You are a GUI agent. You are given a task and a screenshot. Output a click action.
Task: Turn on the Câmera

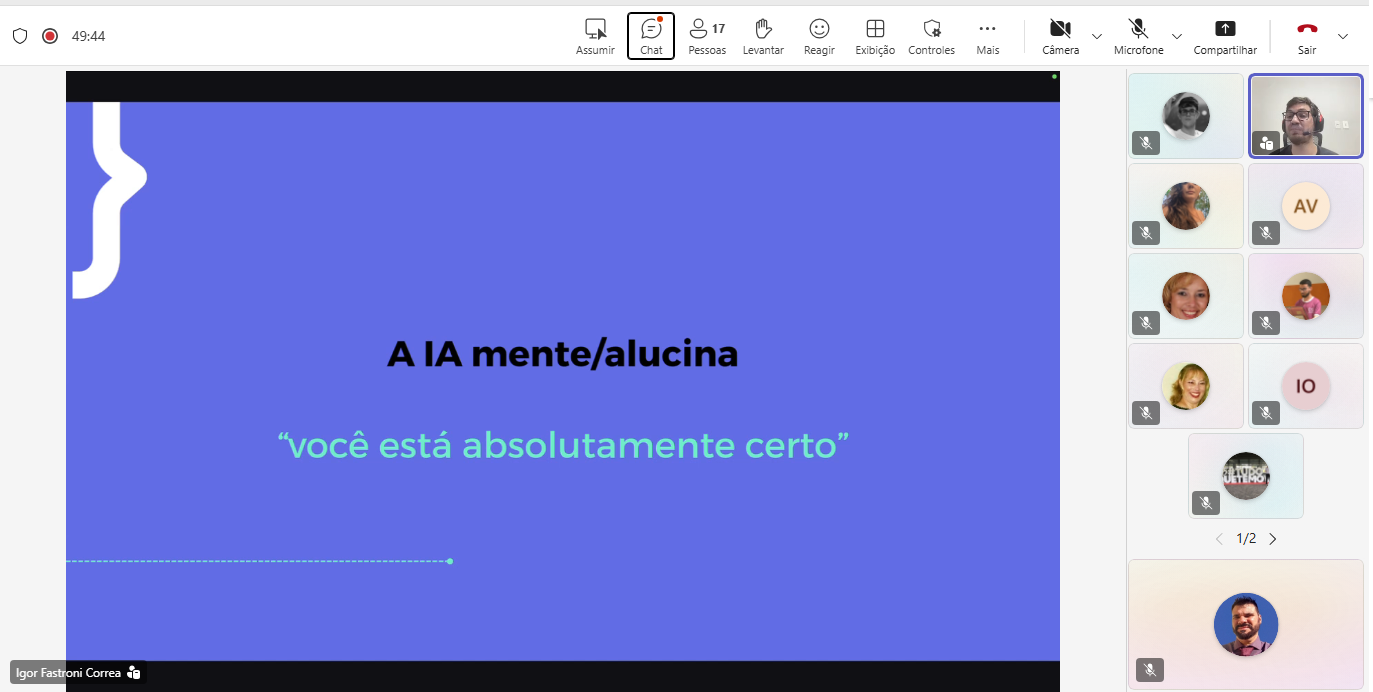[1060, 36]
